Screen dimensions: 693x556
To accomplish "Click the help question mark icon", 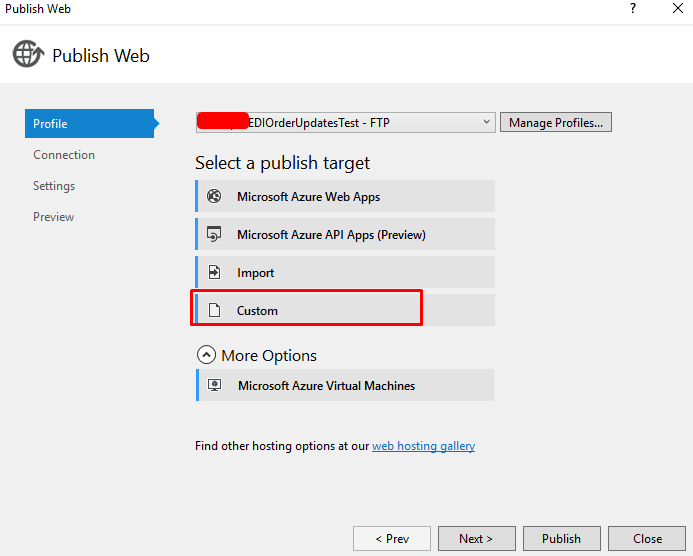I will [x=633, y=8].
